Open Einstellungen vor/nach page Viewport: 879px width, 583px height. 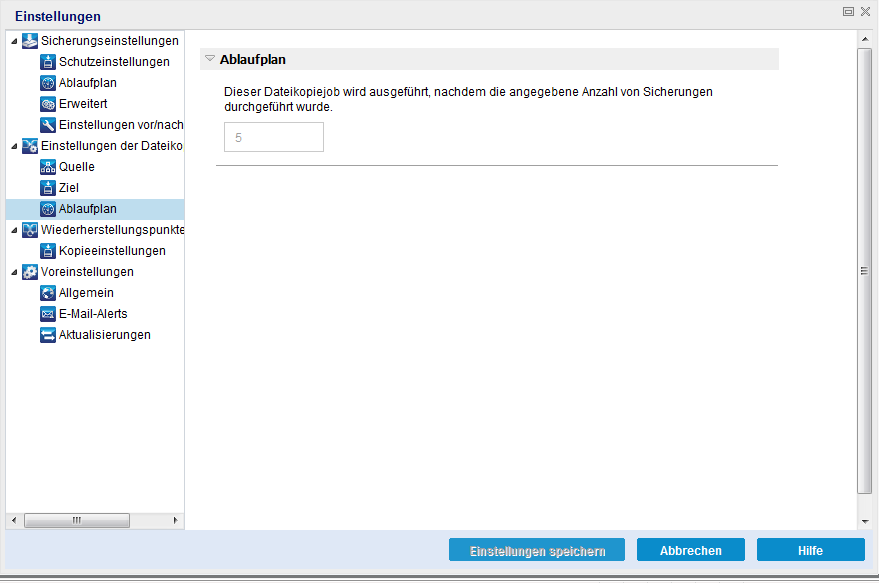121,125
